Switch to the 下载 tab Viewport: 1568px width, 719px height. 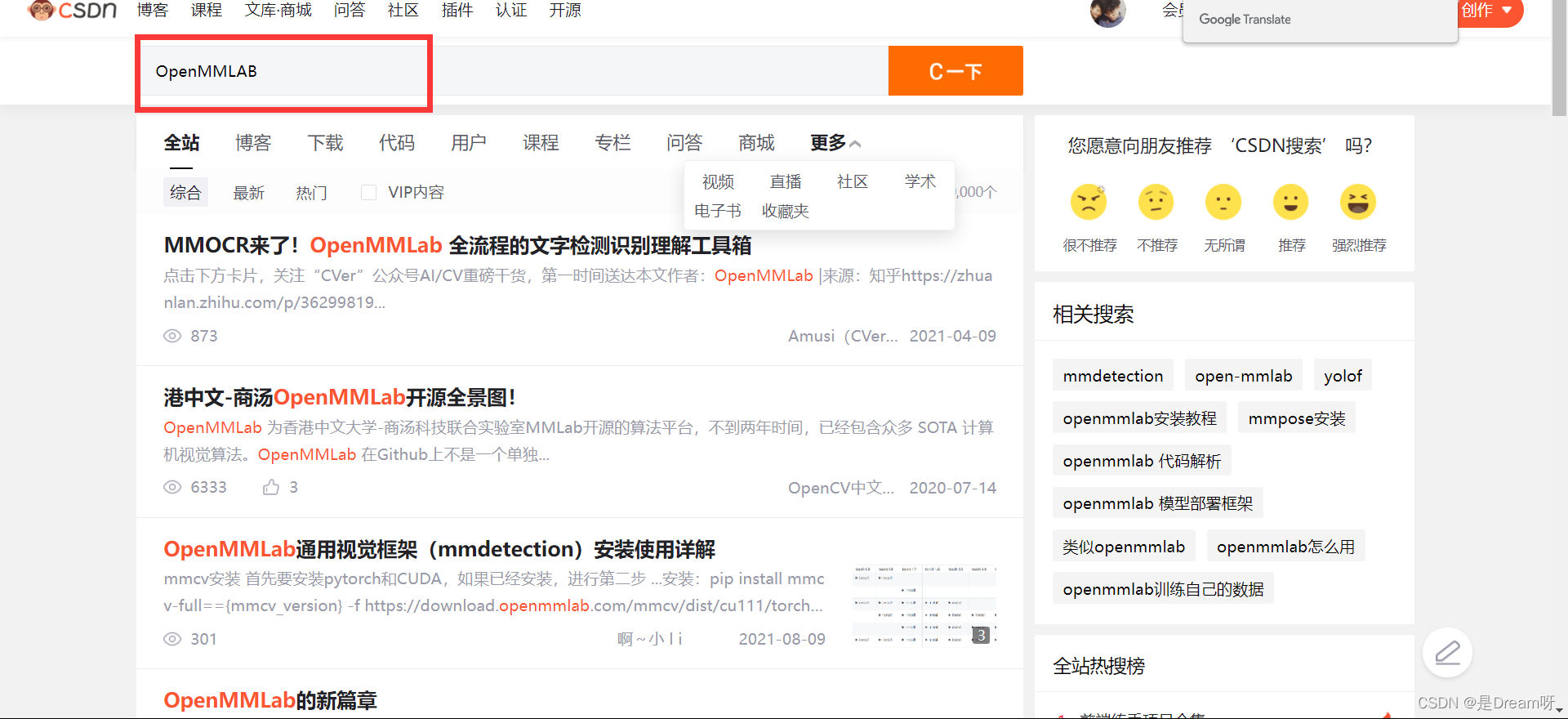325,143
